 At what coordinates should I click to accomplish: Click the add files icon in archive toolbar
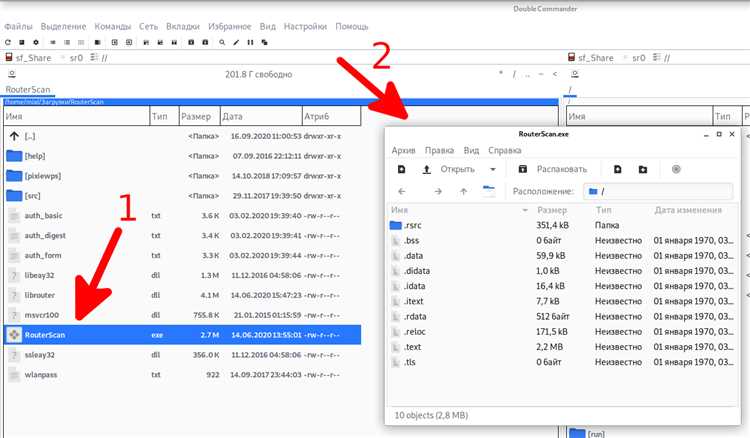coord(618,169)
